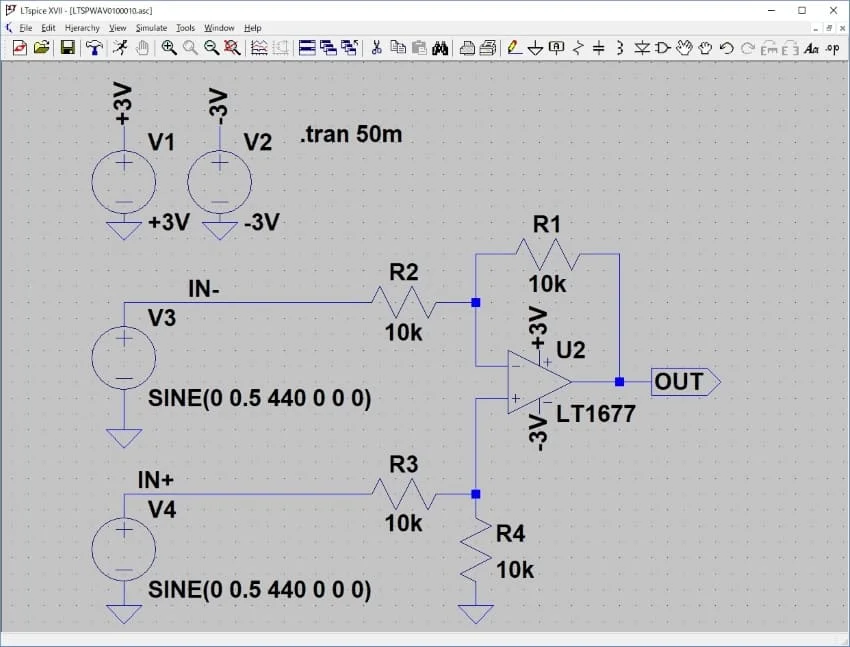Select the Place Diode tool
Image resolution: width=850 pixels, height=647 pixels.
[x=642, y=47]
